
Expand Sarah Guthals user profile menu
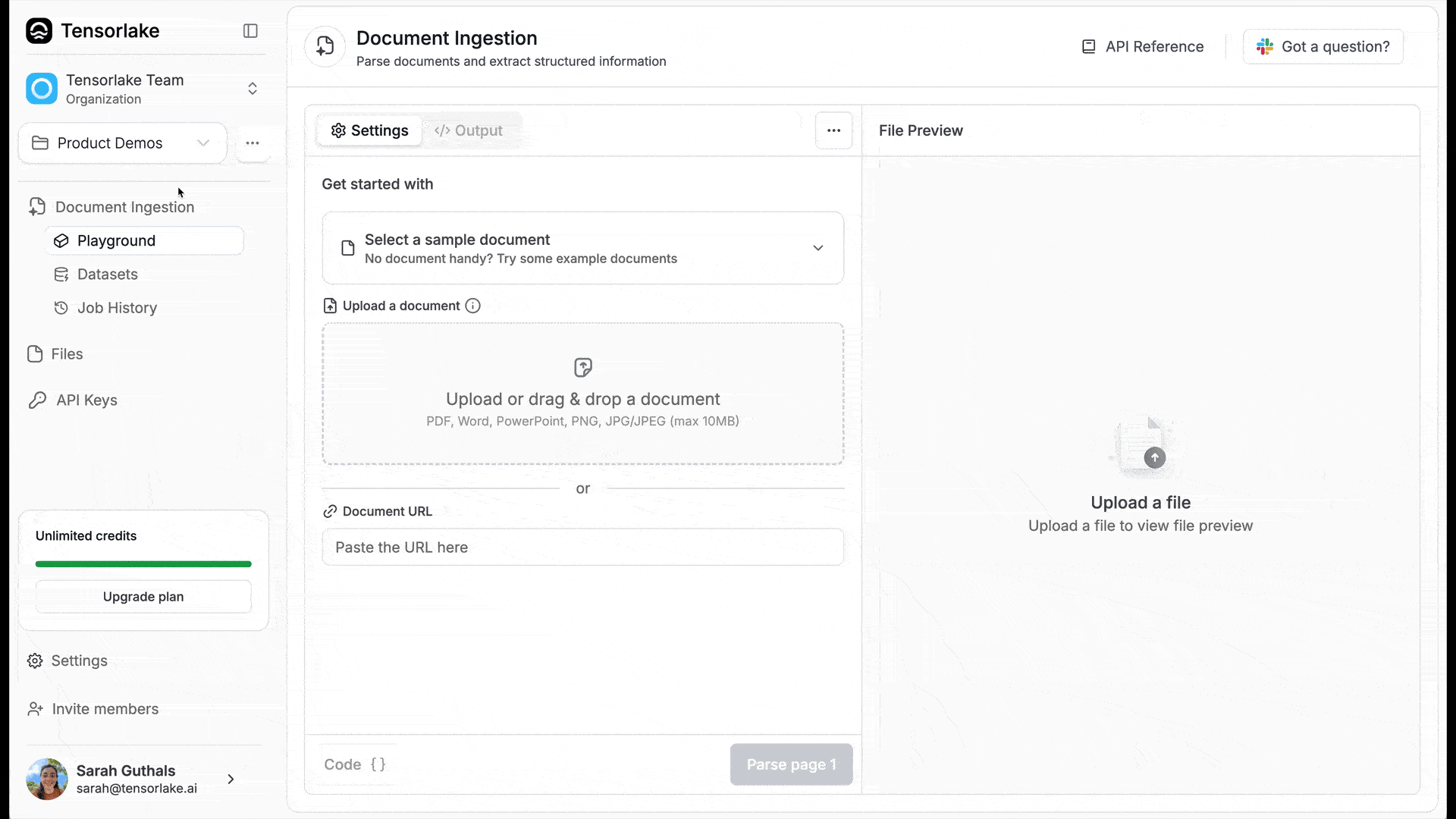(x=231, y=779)
